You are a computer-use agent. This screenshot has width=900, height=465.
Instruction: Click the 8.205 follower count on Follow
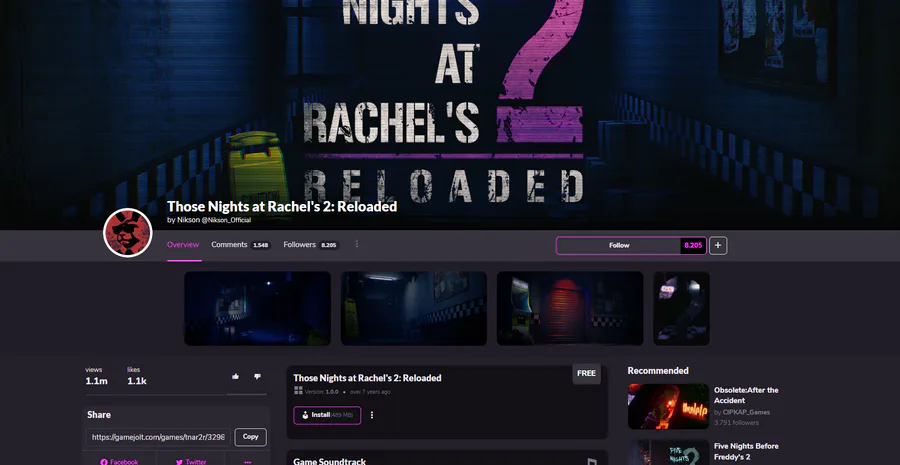pyautogui.click(x=693, y=246)
